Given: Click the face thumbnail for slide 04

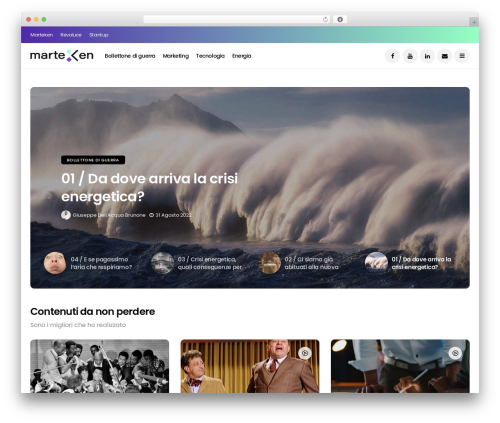Looking at the screenshot, I should point(55,263).
